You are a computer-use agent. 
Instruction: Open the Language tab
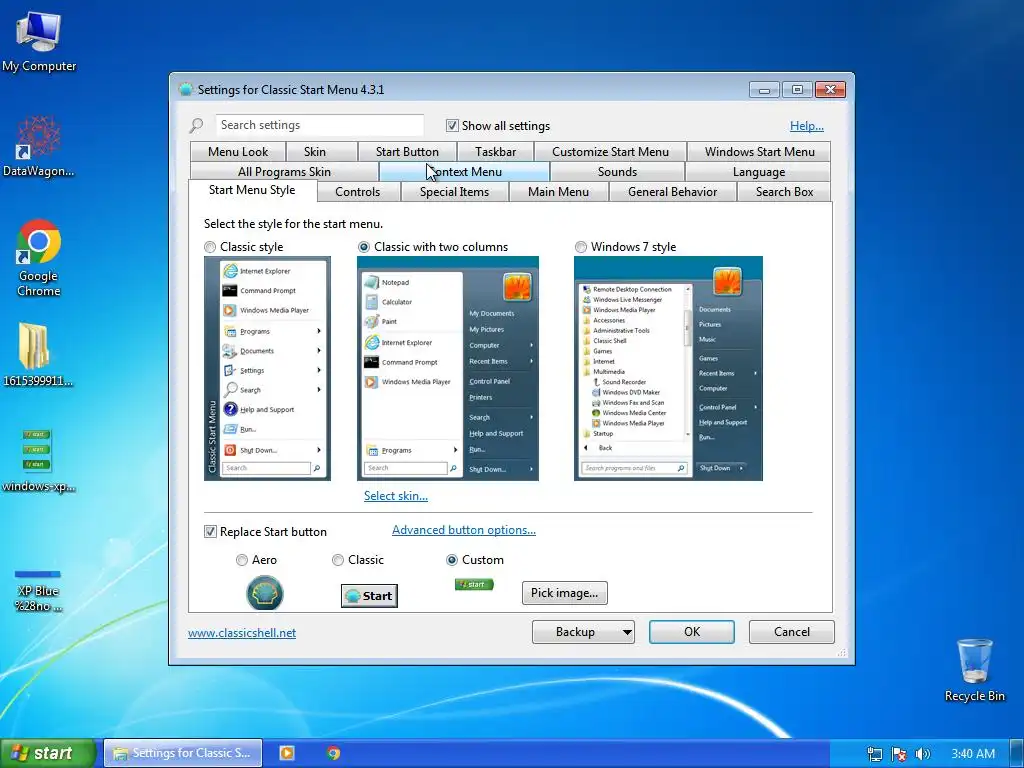coord(758,172)
